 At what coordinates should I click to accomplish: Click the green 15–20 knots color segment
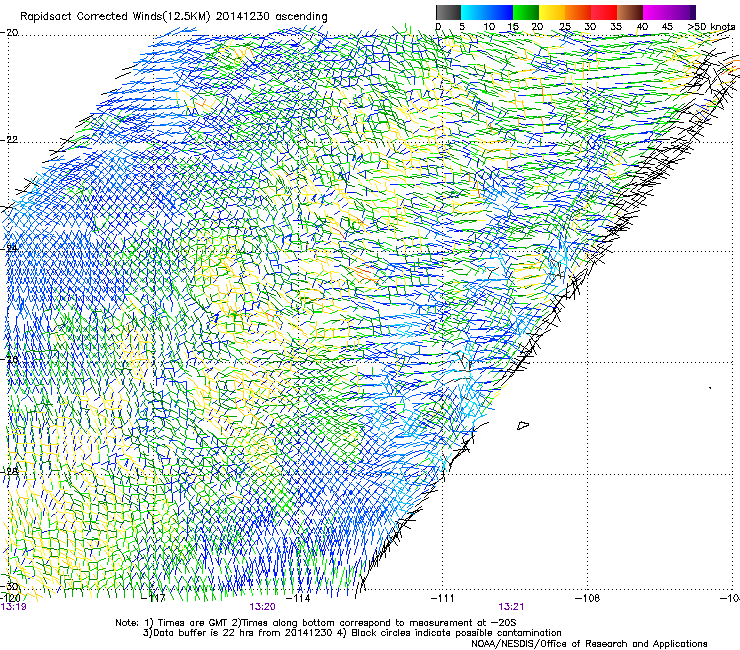[x=526, y=12]
